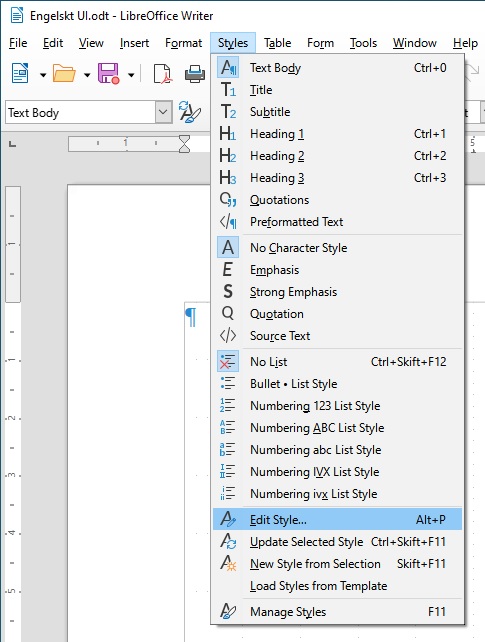Click the Heading 1 H1 icon
Viewport: 485px width, 642px height.
pyautogui.click(x=228, y=134)
